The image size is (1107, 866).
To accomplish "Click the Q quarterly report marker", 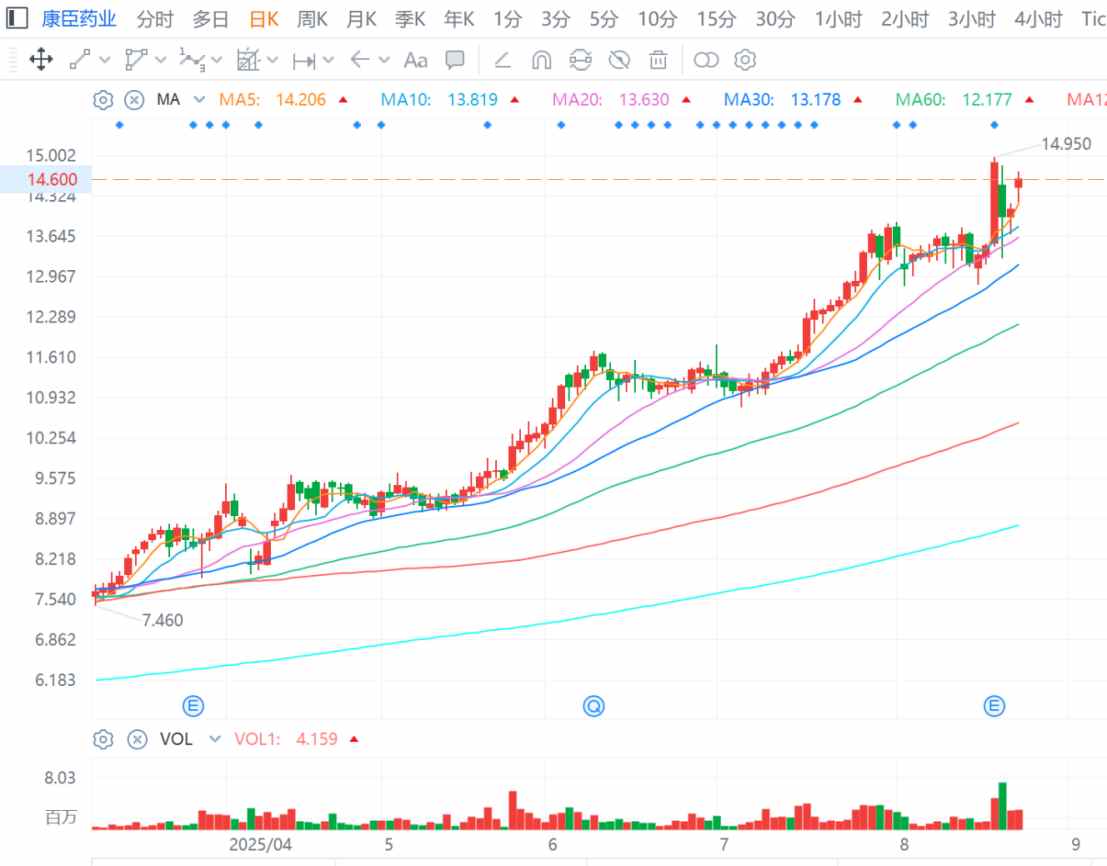I will [594, 706].
